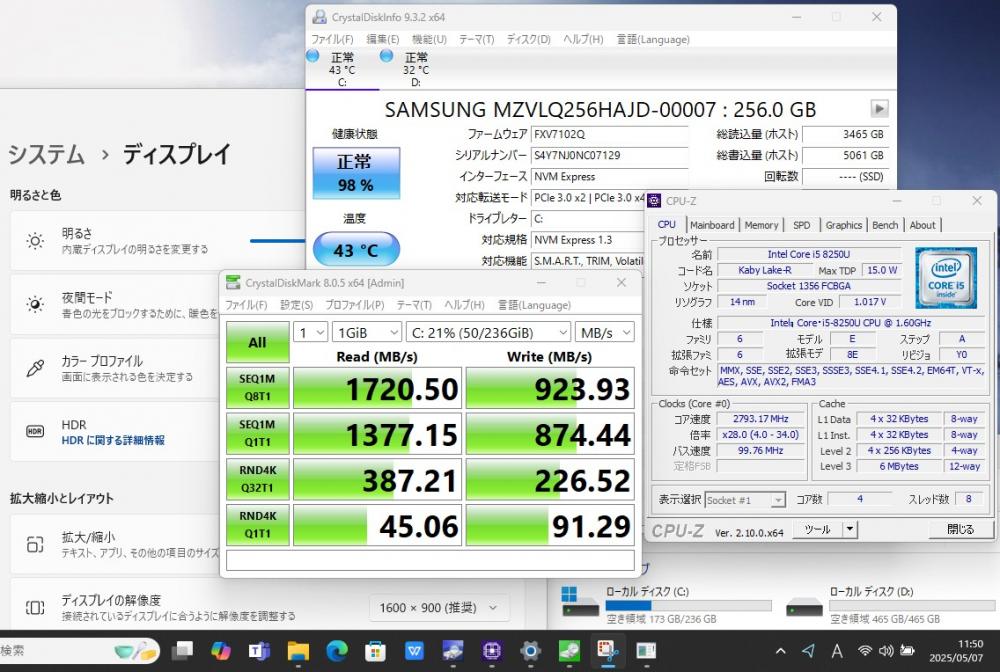Open Task View from taskbar
This screenshot has height=672, width=1000.
pos(182,651)
